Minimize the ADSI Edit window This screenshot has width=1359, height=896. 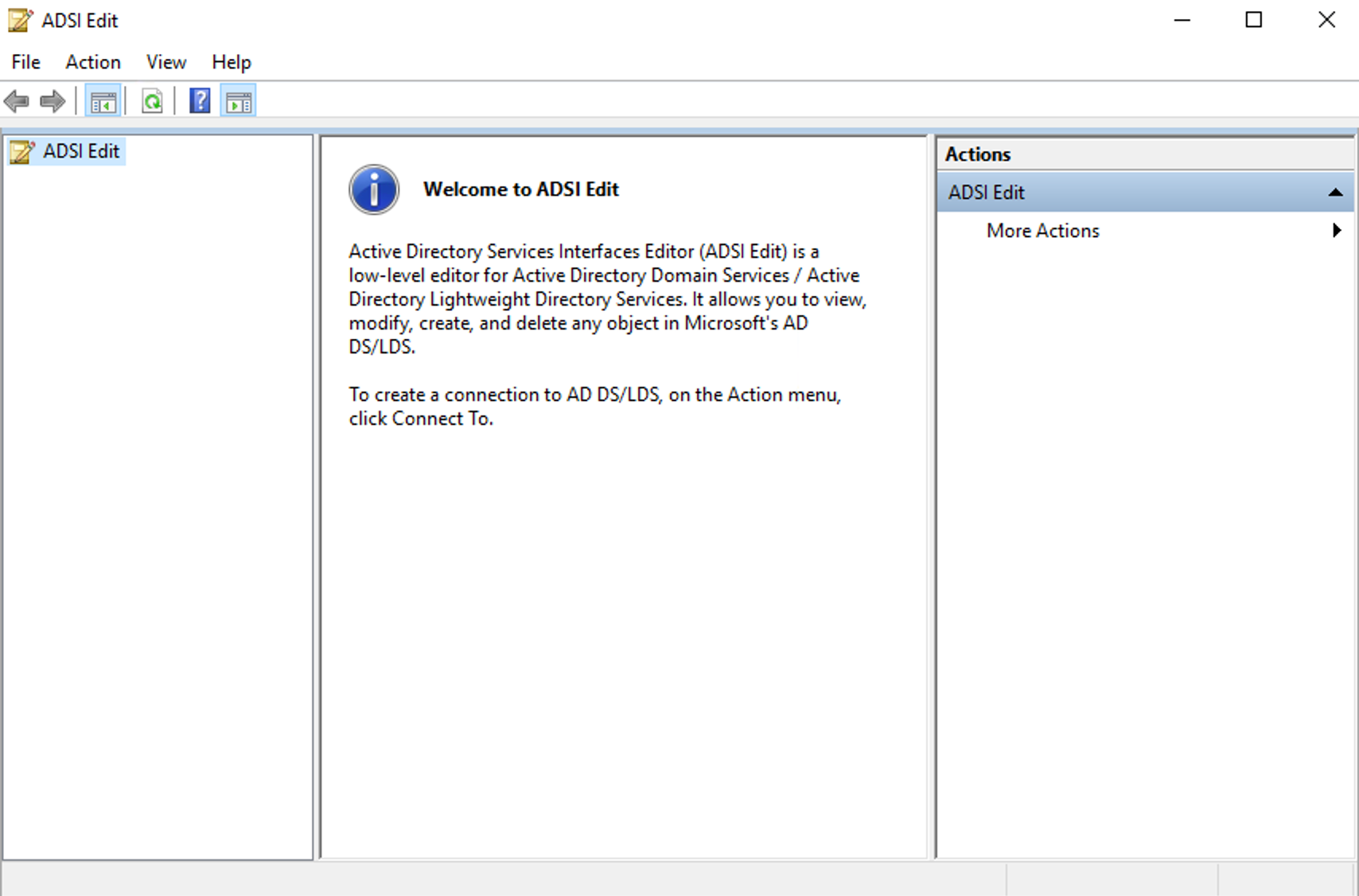click(1182, 20)
